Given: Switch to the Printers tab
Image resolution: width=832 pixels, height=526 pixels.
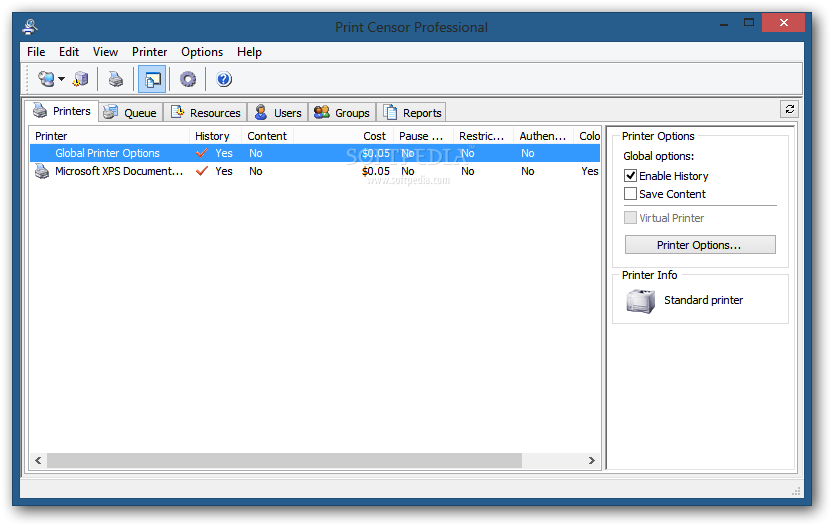Looking at the screenshot, I should pyautogui.click(x=62, y=111).
